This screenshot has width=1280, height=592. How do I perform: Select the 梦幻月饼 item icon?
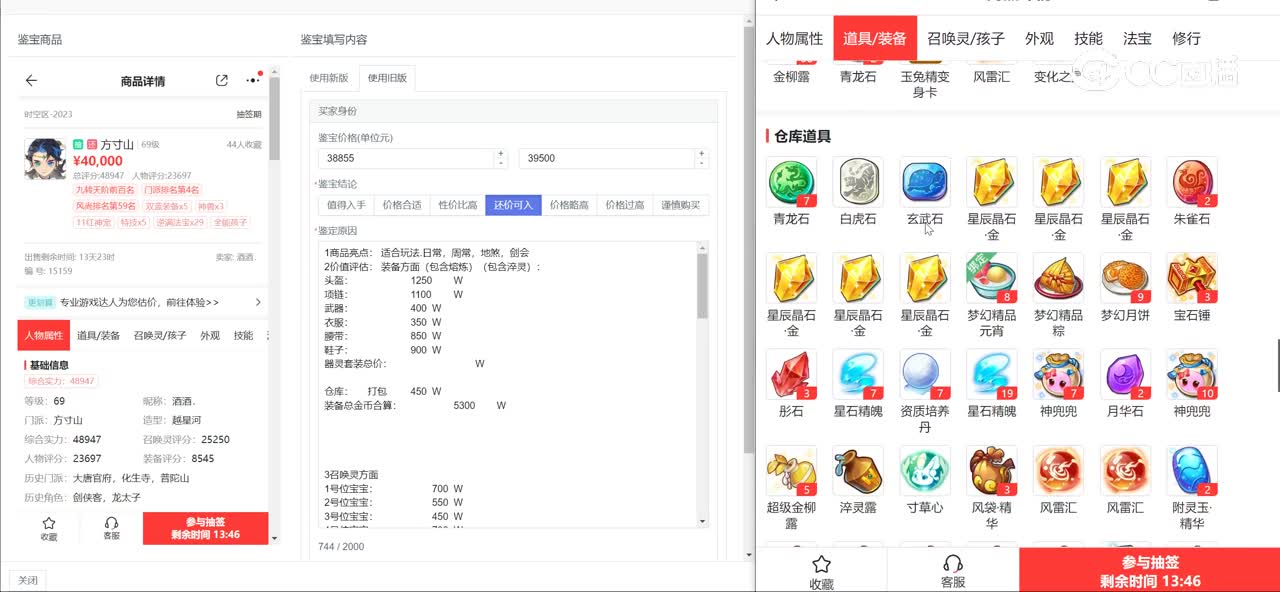(x=1125, y=278)
